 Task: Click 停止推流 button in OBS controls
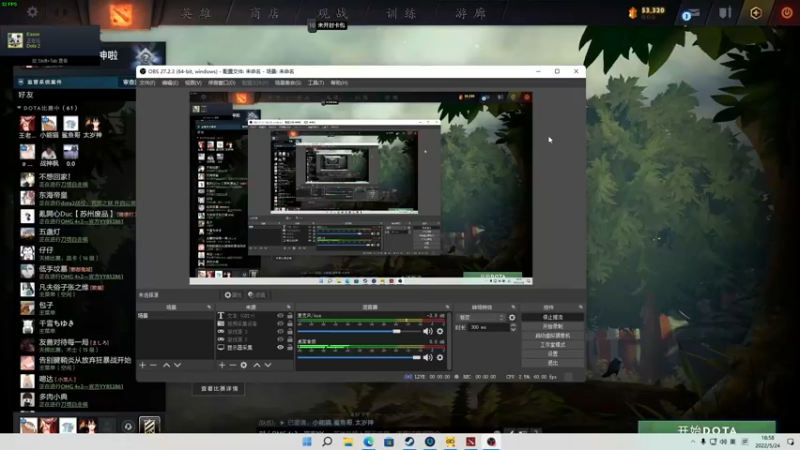click(553, 317)
